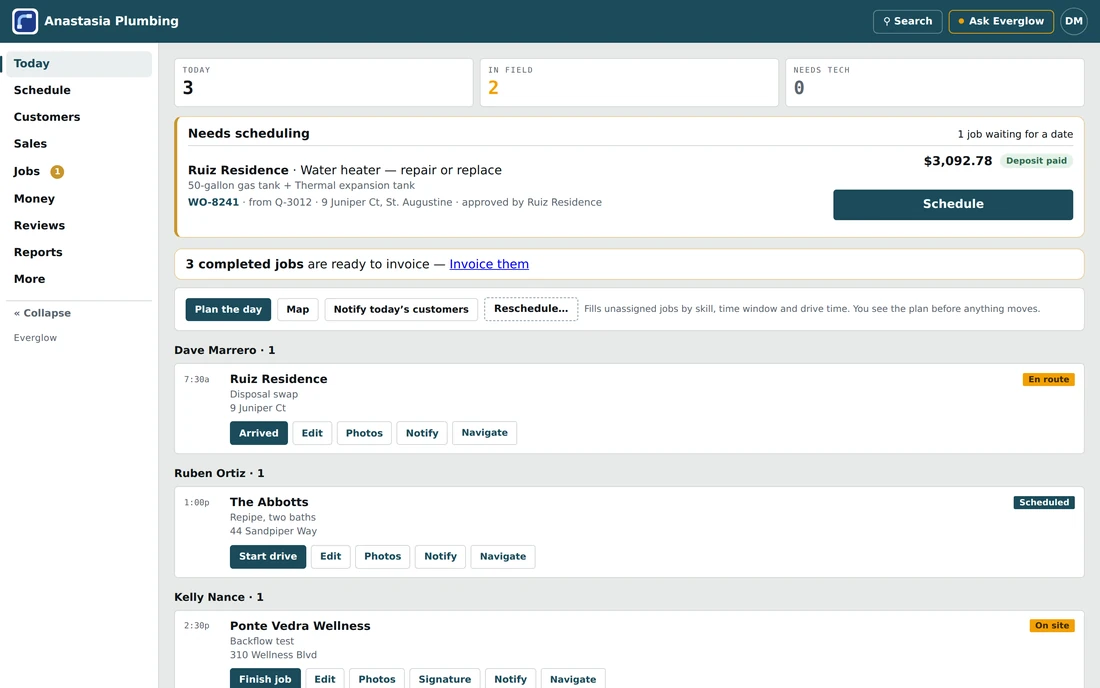Open Customers in the sidebar

(79, 117)
